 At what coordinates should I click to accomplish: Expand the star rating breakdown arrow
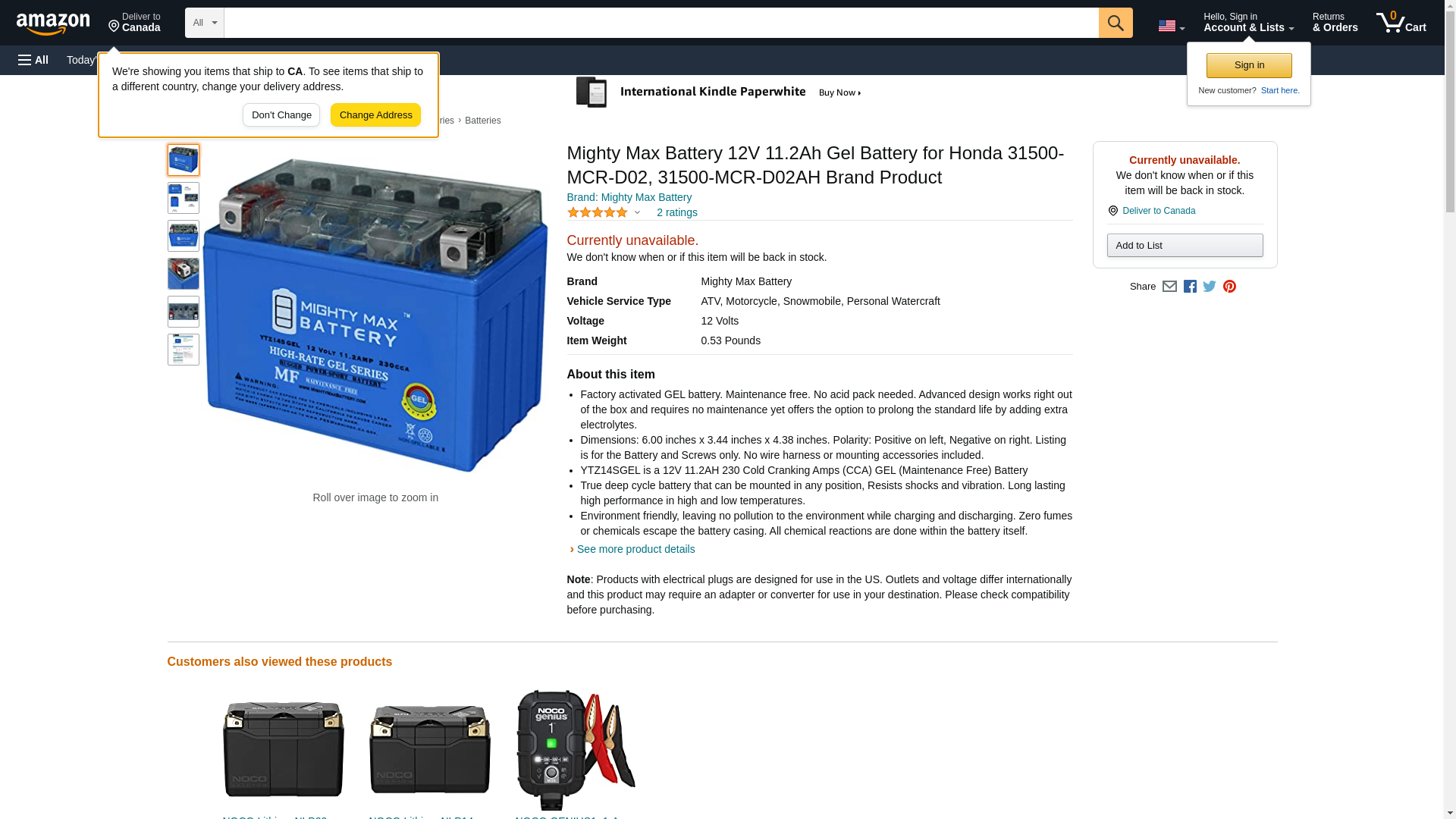click(x=637, y=213)
